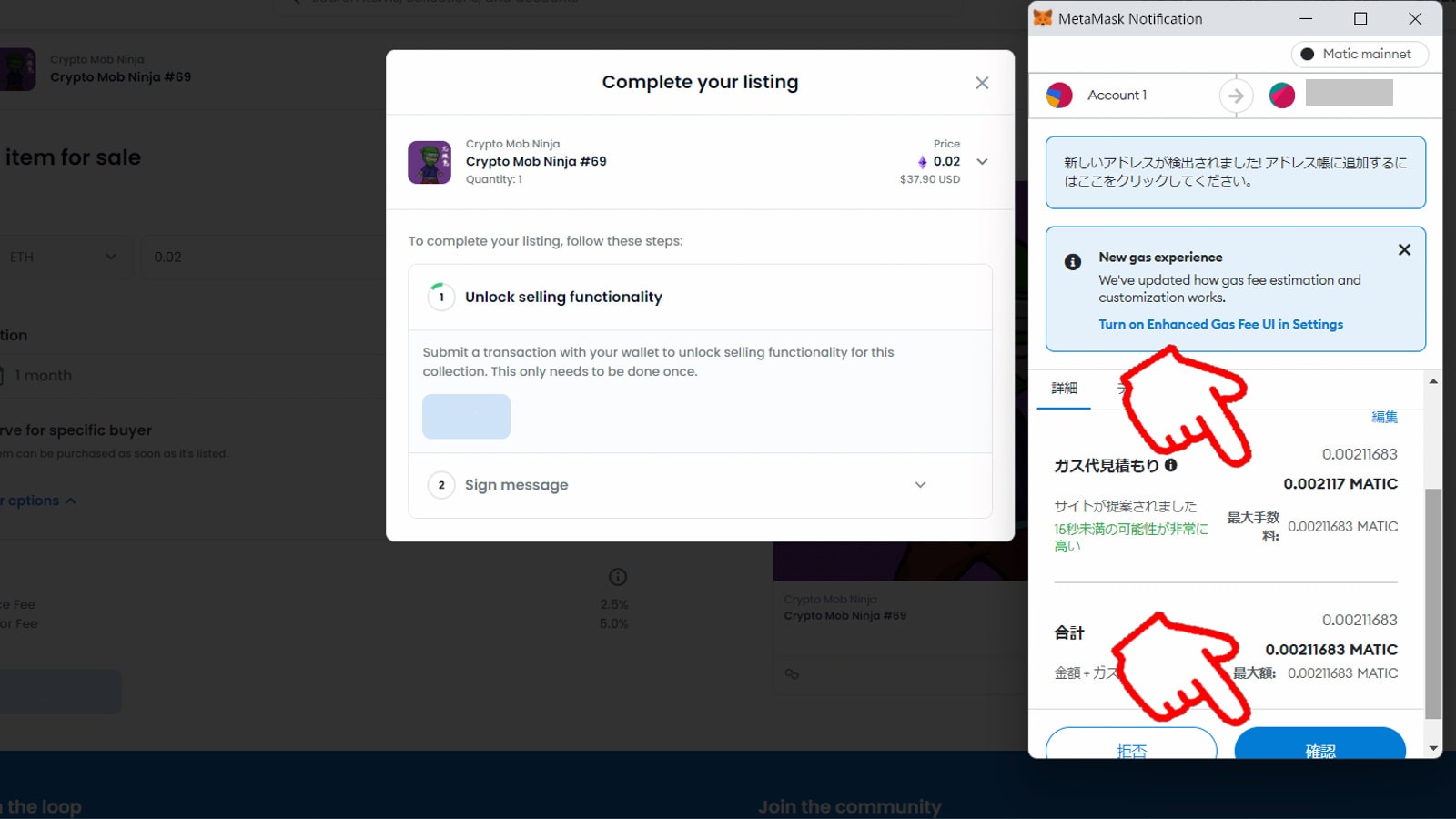1456x819 pixels.
Task: Click MetaMask scrollbar down arrow
Action: 1433,748
